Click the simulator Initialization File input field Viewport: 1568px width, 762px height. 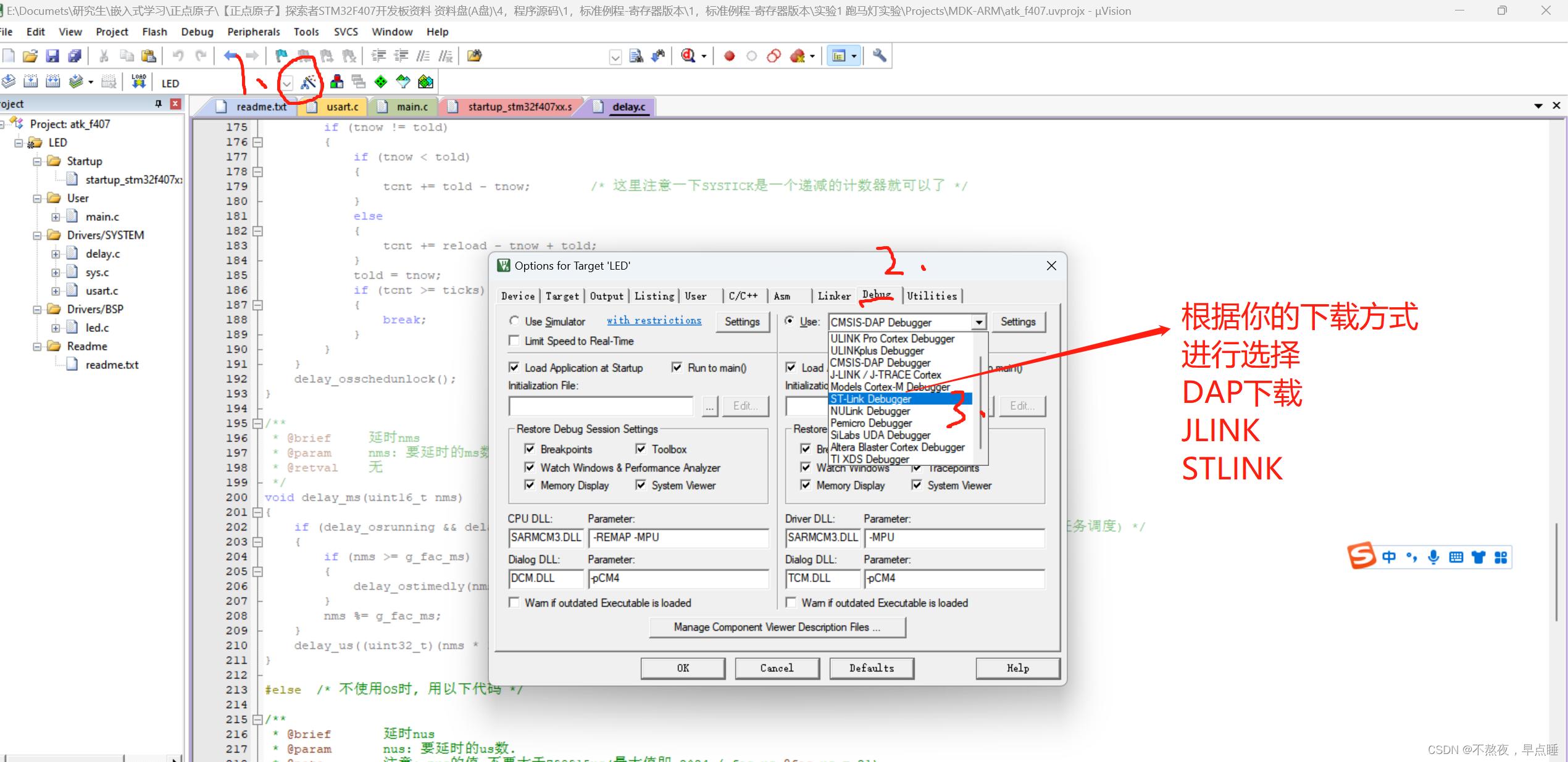(600, 406)
